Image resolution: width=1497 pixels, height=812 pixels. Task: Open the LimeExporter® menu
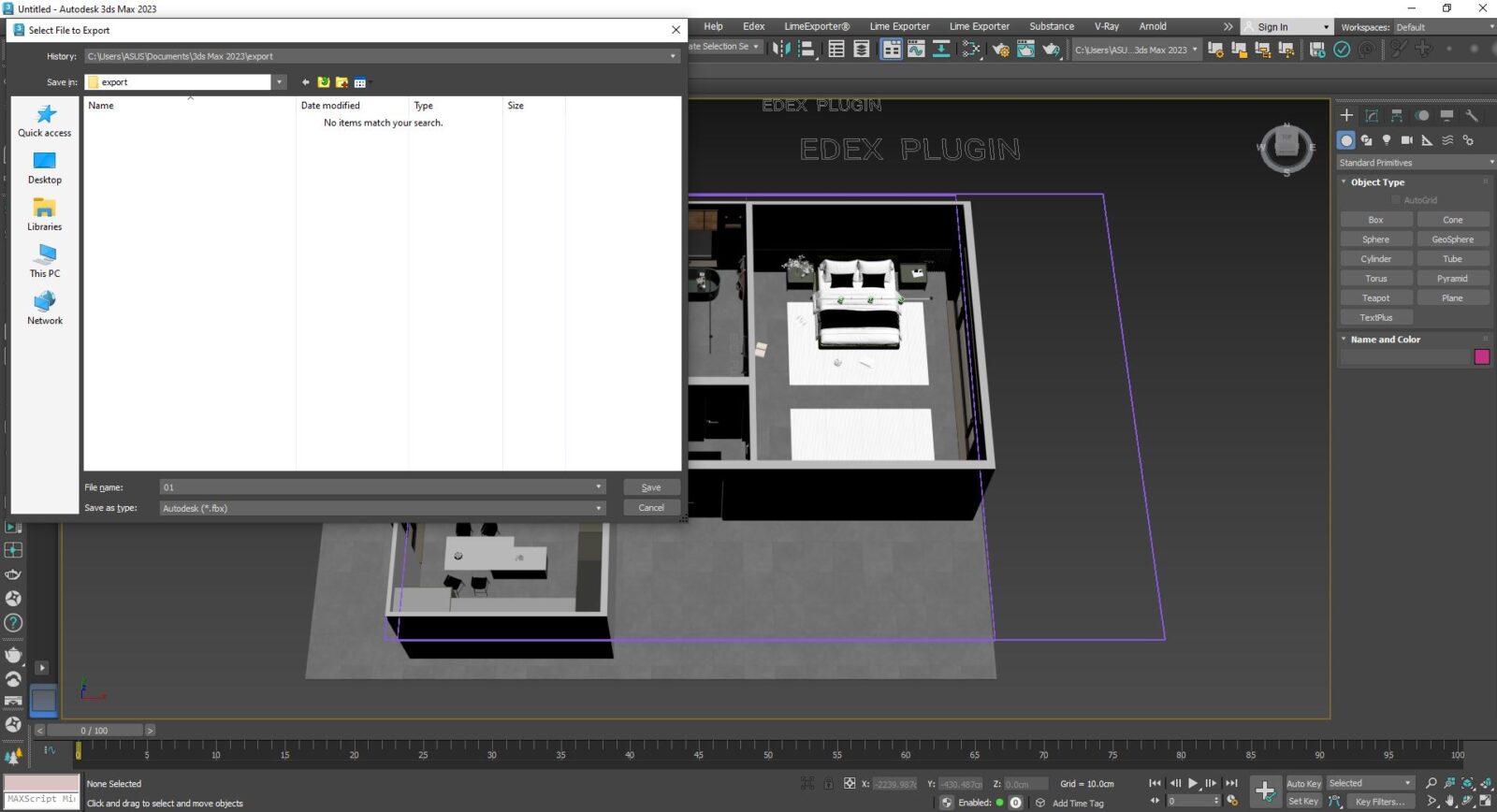click(817, 26)
